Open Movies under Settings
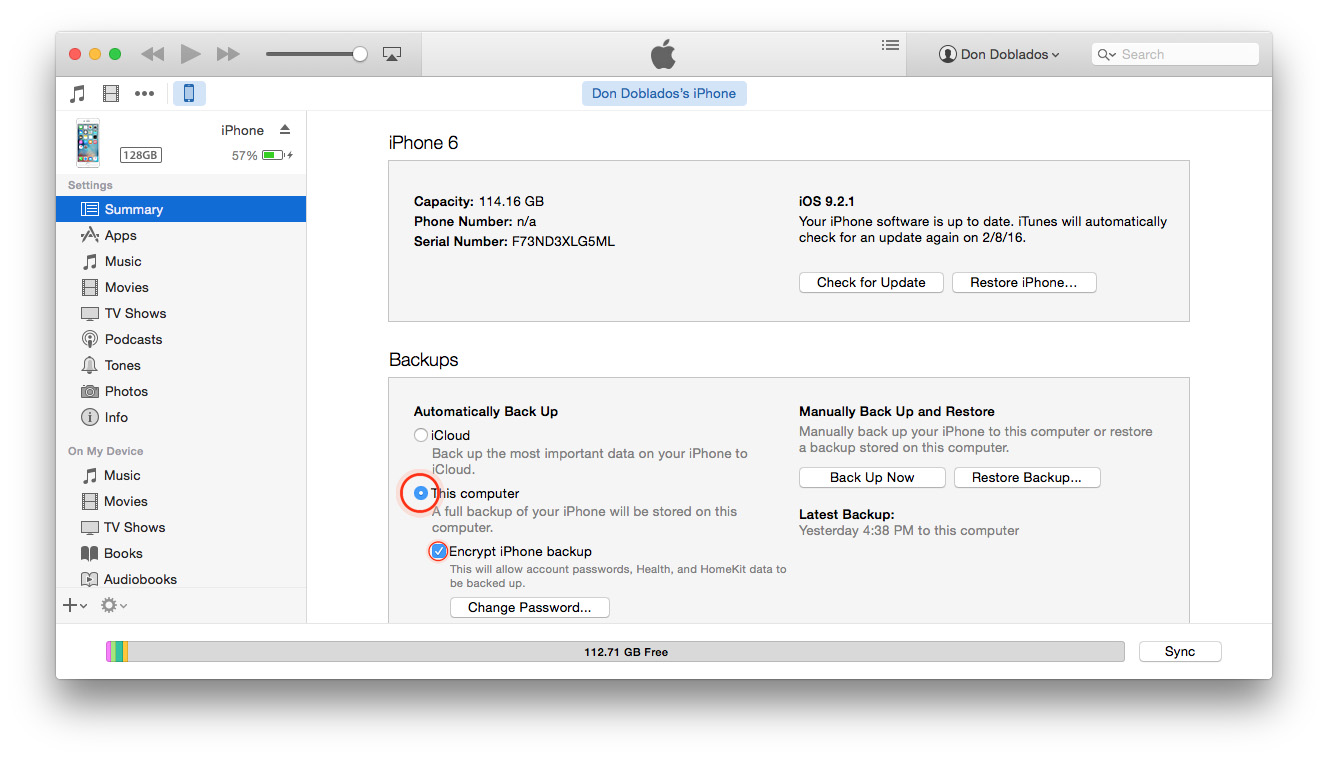This screenshot has width=1328, height=759. [181, 287]
